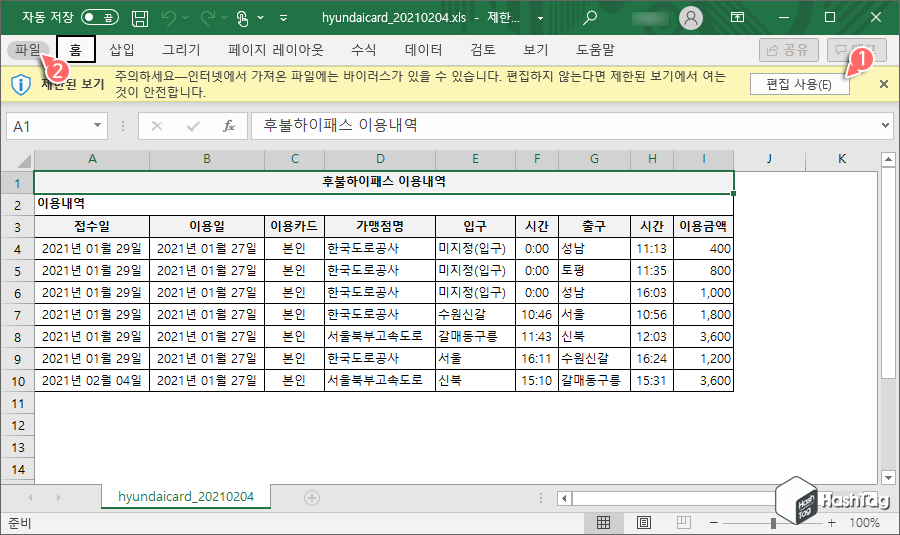This screenshot has height=535, width=900.
Task: Click the formula bar text field
Action: tap(565, 126)
